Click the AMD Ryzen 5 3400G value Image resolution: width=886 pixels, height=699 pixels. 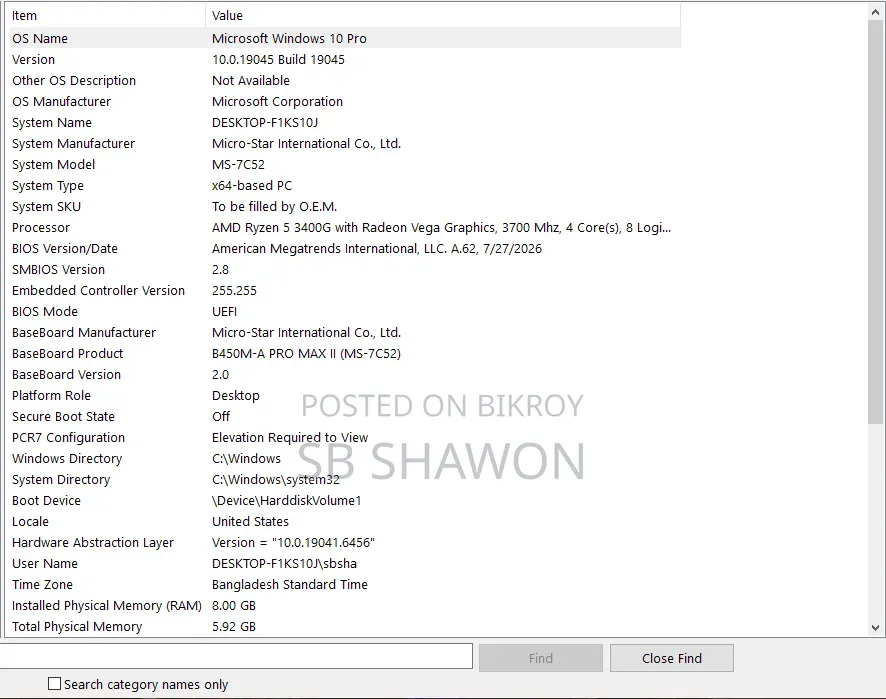[441, 227]
